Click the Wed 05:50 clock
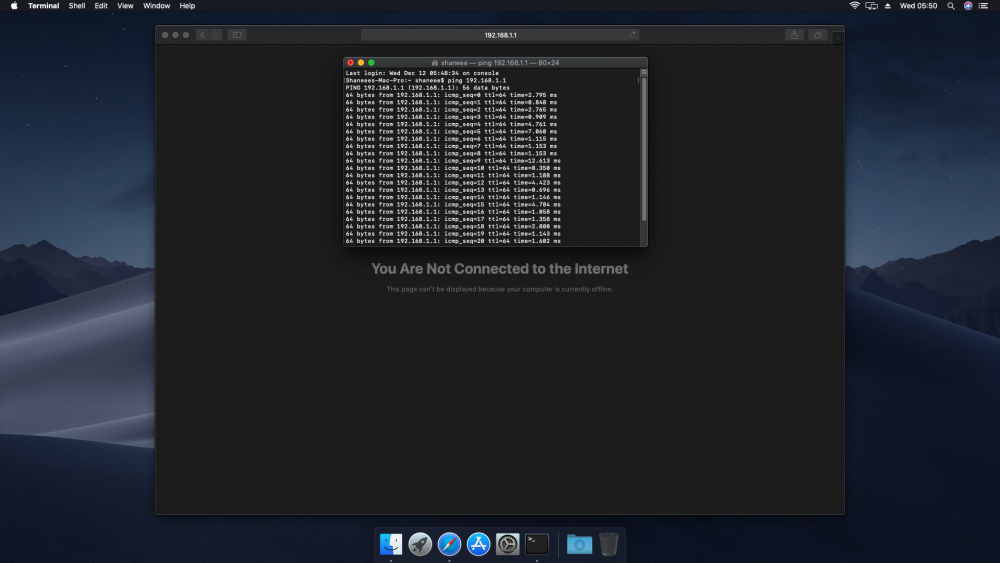The height and width of the screenshot is (563, 1000). coord(918,6)
